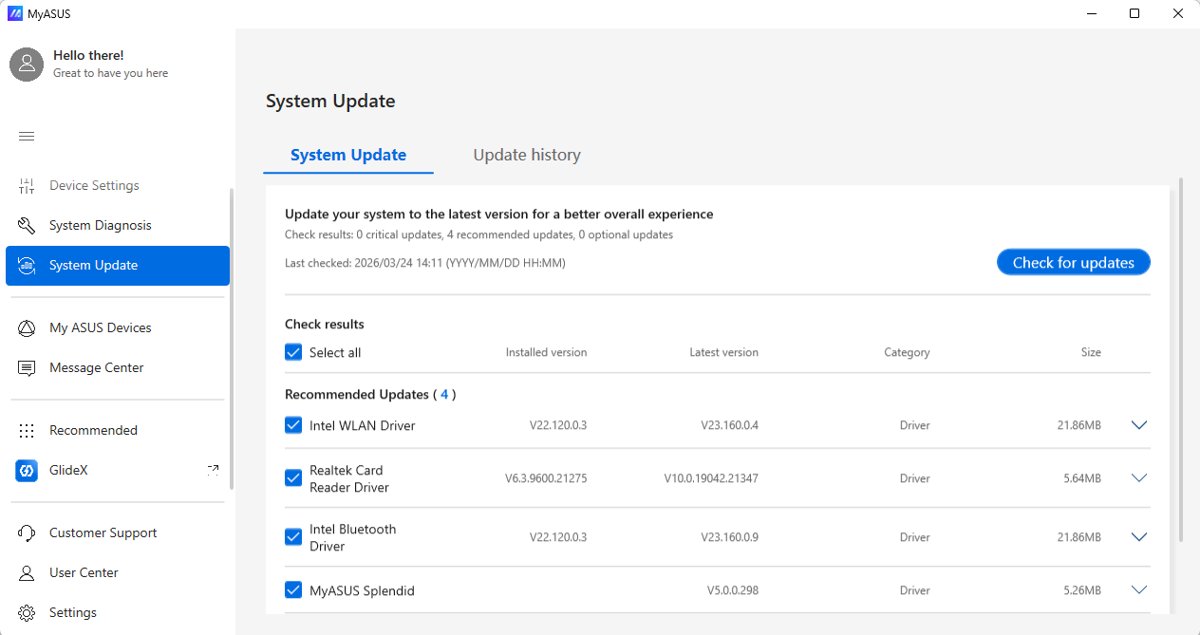Click the Message Center chat icon

tap(27, 368)
